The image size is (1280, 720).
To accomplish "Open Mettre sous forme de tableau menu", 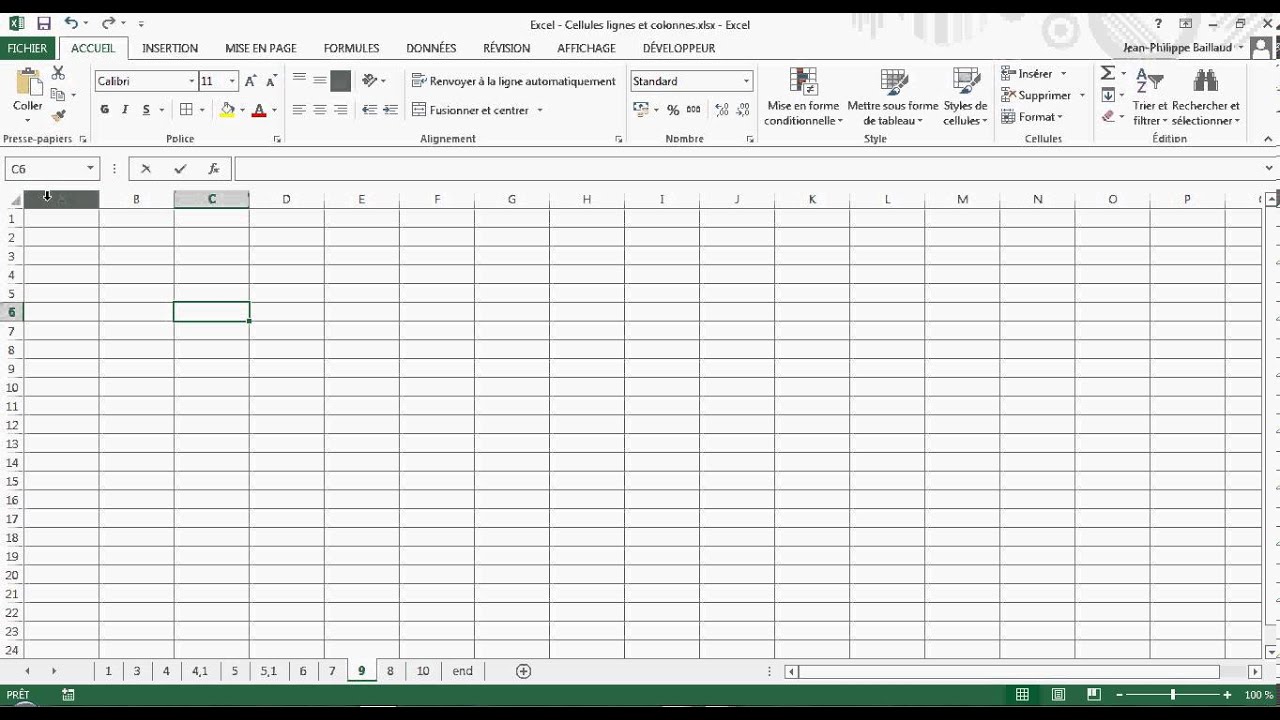I will coord(893,97).
